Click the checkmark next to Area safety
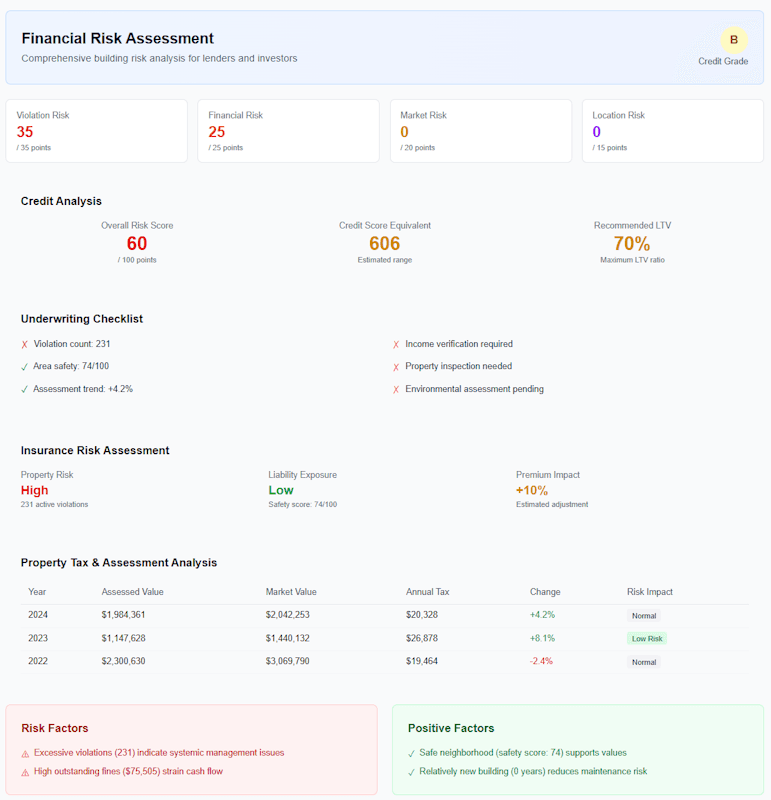Viewport: 771px width, 800px height. pos(25,366)
